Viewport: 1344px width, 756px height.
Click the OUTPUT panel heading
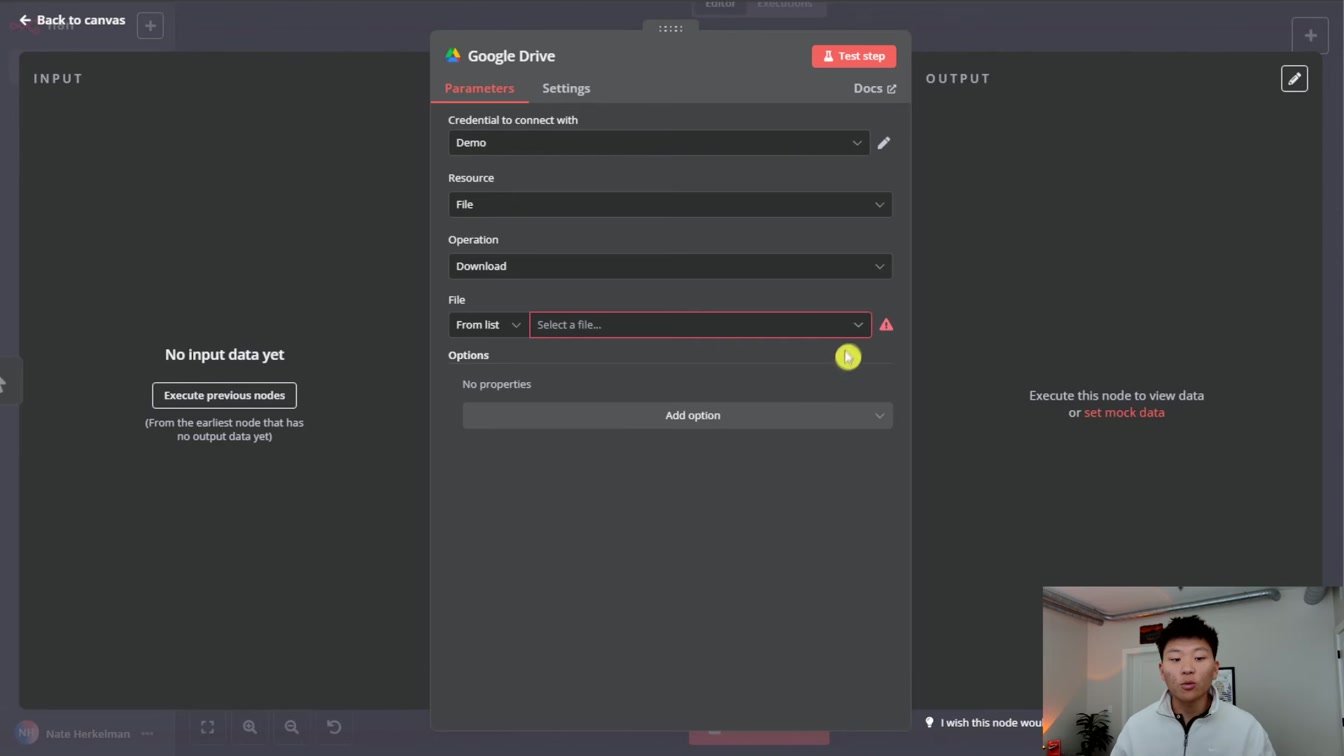coord(958,78)
